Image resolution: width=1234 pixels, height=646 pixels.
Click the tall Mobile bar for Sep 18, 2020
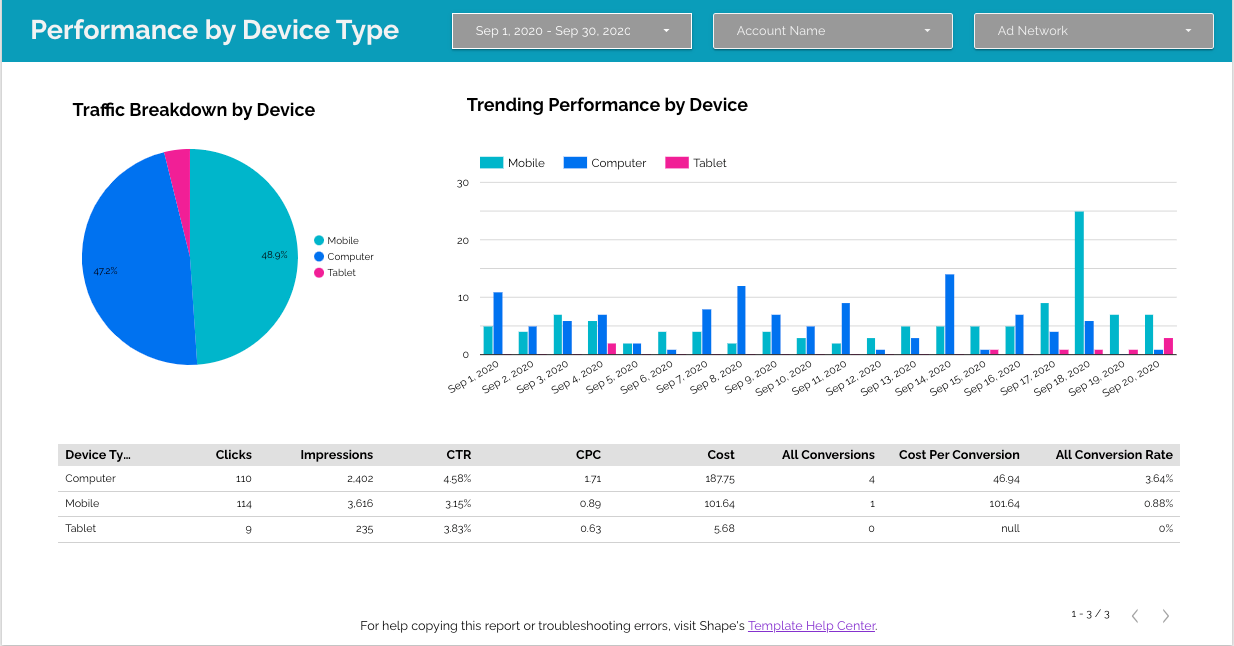[1077, 280]
